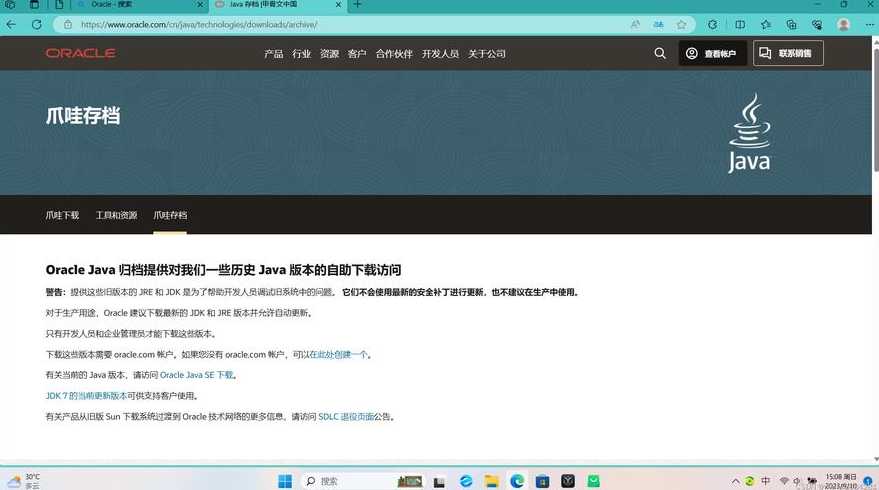Open Edge settings and more menu
This screenshot has height=490, width=879.
(x=869, y=25)
